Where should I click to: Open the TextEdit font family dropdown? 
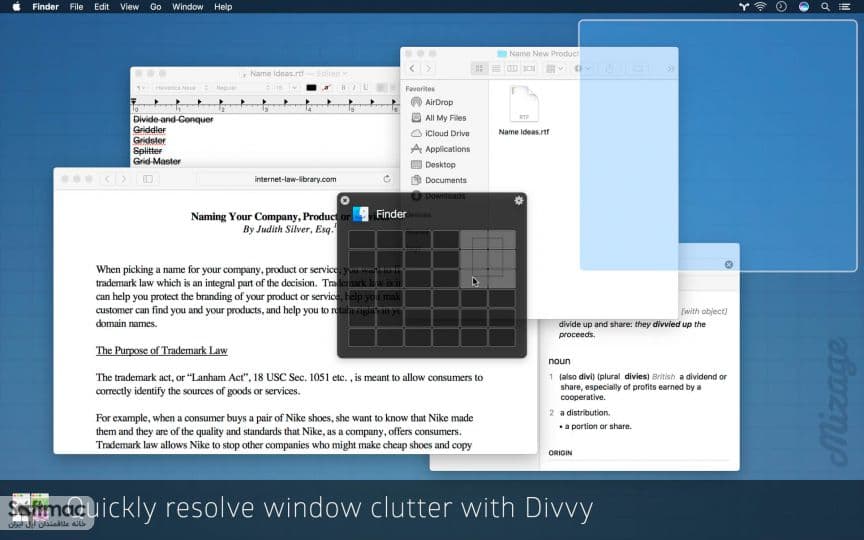(x=180, y=88)
